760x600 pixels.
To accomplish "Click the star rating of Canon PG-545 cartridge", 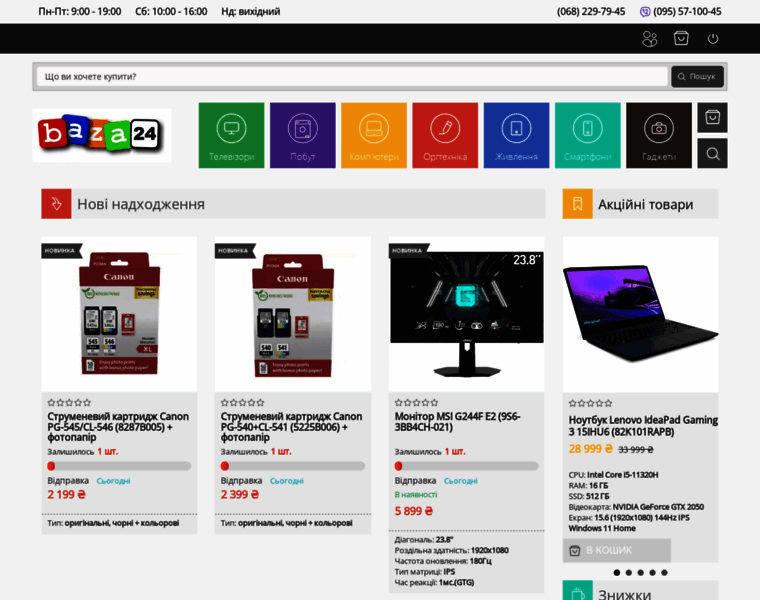I will pyautogui.click(x=69, y=402).
